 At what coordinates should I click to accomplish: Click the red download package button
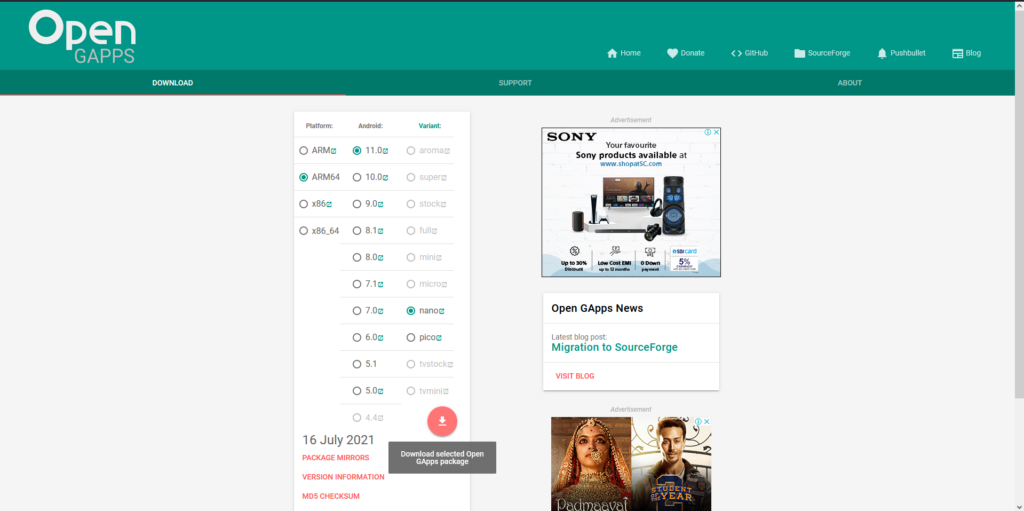tap(442, 421)
